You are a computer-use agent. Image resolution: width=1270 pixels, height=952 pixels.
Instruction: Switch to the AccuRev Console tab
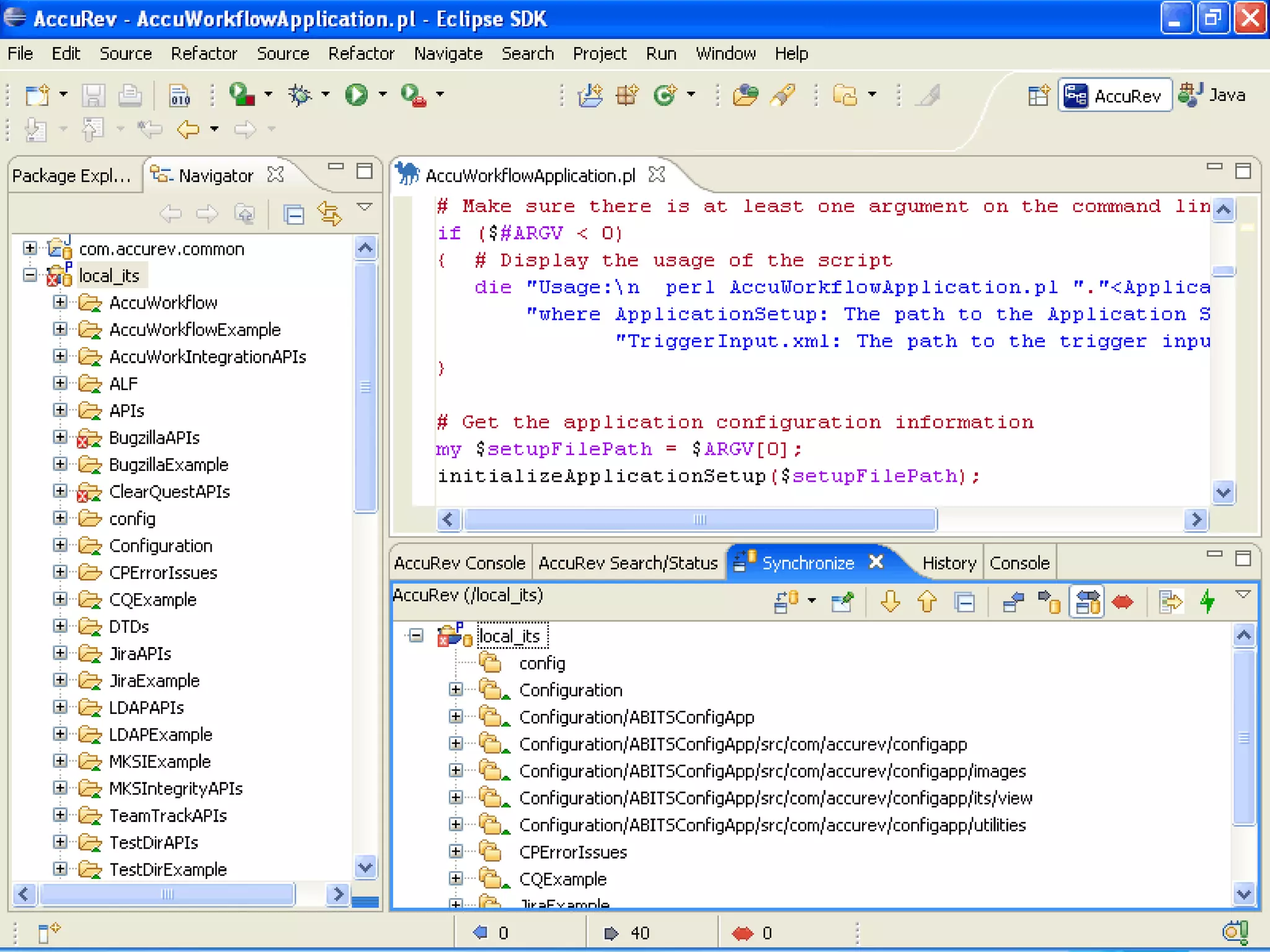pos(460,563)
